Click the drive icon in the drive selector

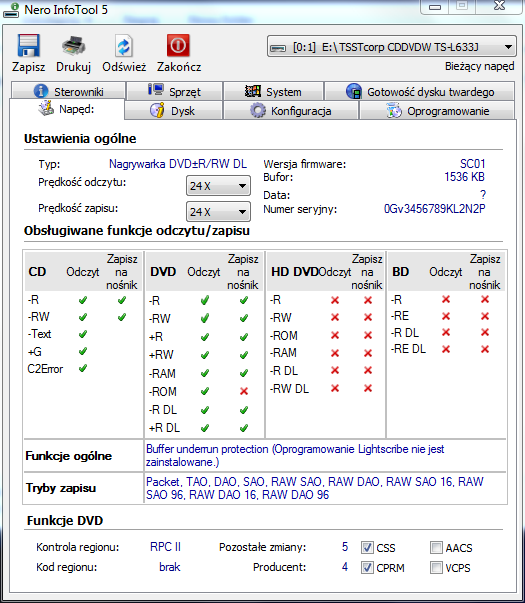coord(278,47)
